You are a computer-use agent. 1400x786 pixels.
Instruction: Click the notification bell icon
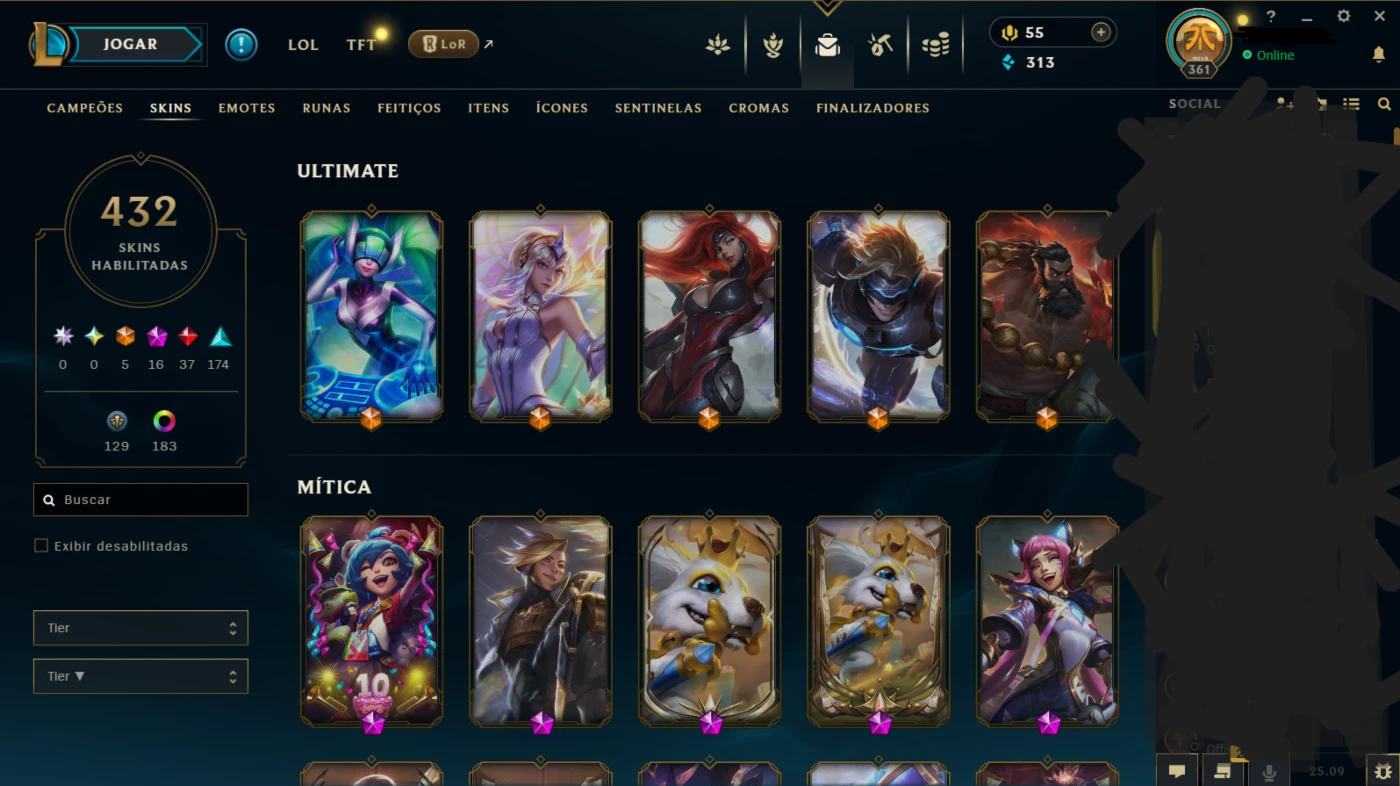tap(1379, 54)
